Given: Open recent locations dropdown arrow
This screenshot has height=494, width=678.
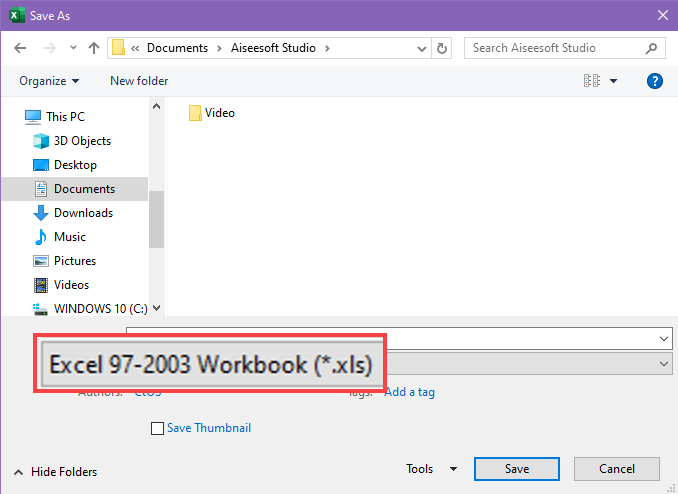Looking at the screenshot, I should 74,48.
